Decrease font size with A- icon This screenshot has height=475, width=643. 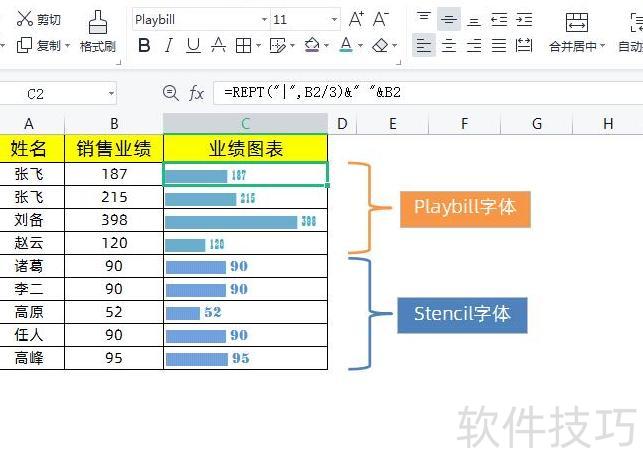pos(381,19)
